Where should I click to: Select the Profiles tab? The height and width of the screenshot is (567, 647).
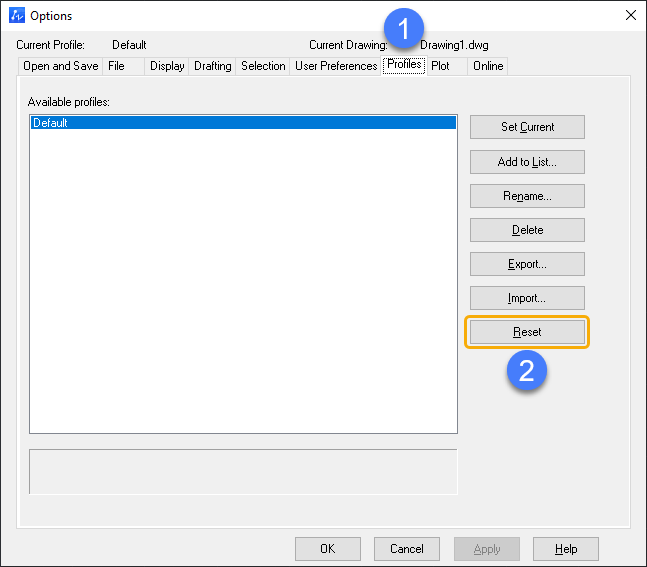pos(404,65)
